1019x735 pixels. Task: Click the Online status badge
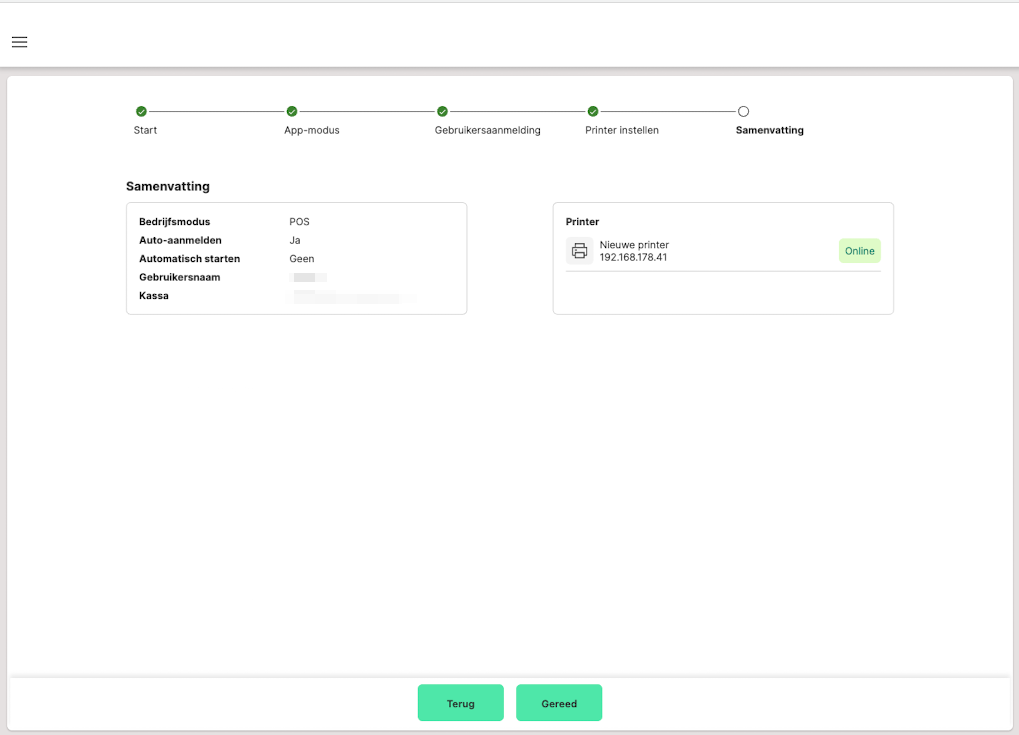pyautogui.click(x=859, y=251)
